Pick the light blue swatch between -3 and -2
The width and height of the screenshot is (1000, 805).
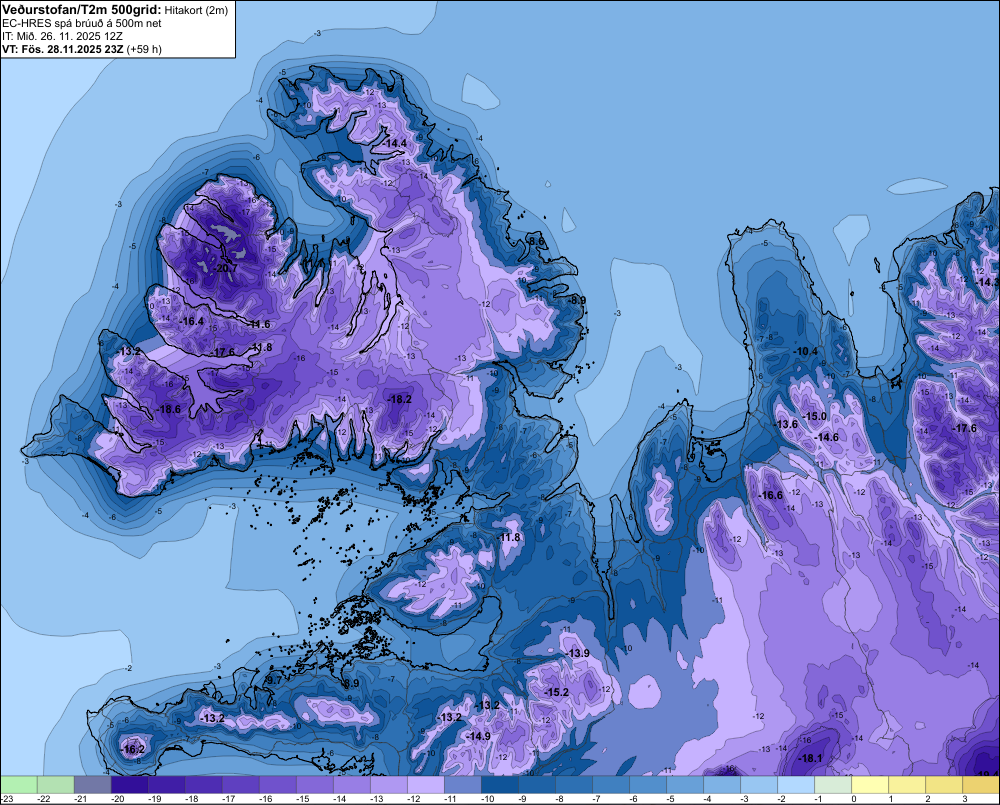(x=758, y=784)
